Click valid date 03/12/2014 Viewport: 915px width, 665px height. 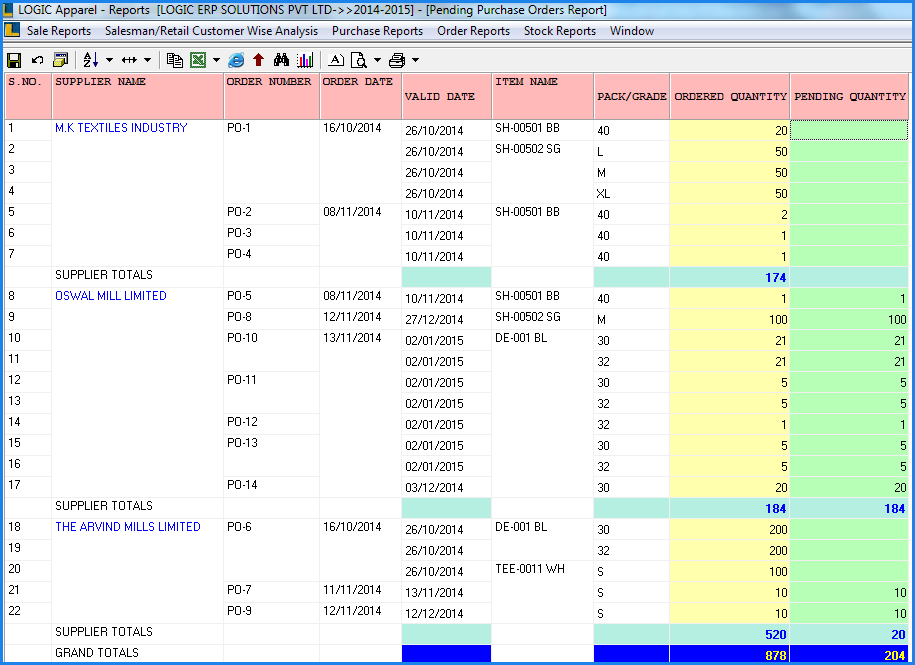pos(434,488)
